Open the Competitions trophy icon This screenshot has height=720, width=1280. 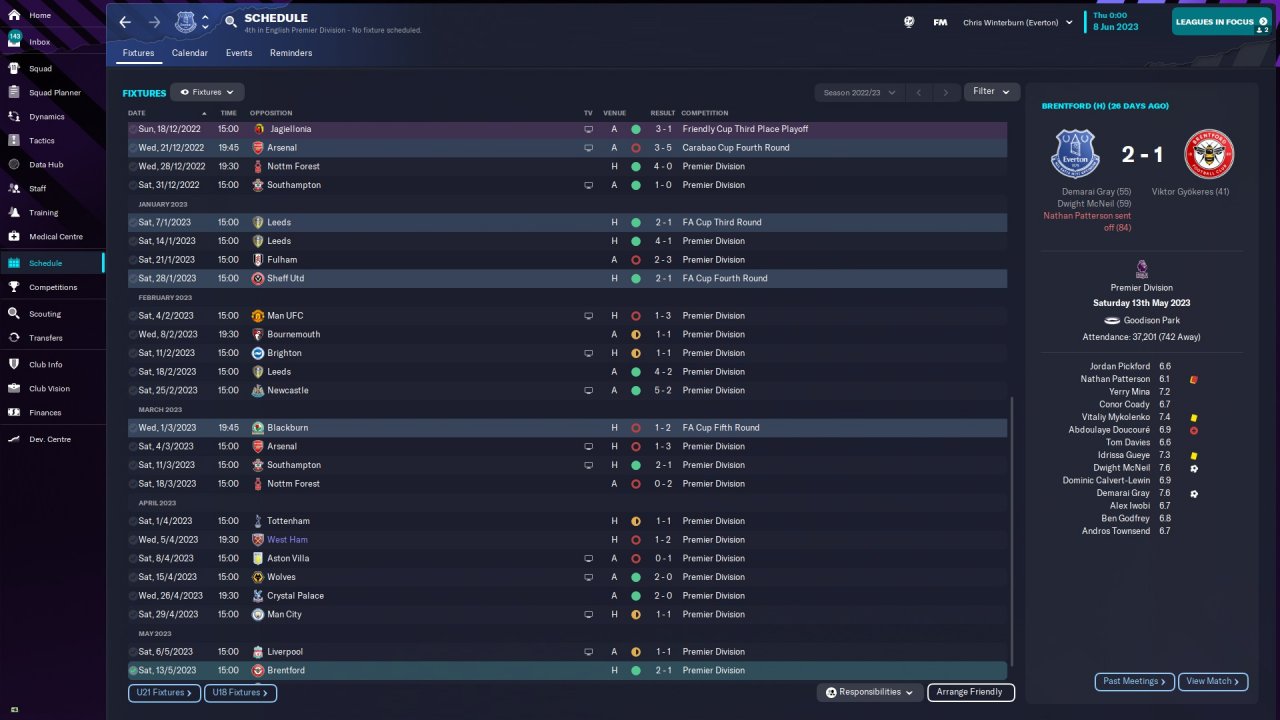14,287
